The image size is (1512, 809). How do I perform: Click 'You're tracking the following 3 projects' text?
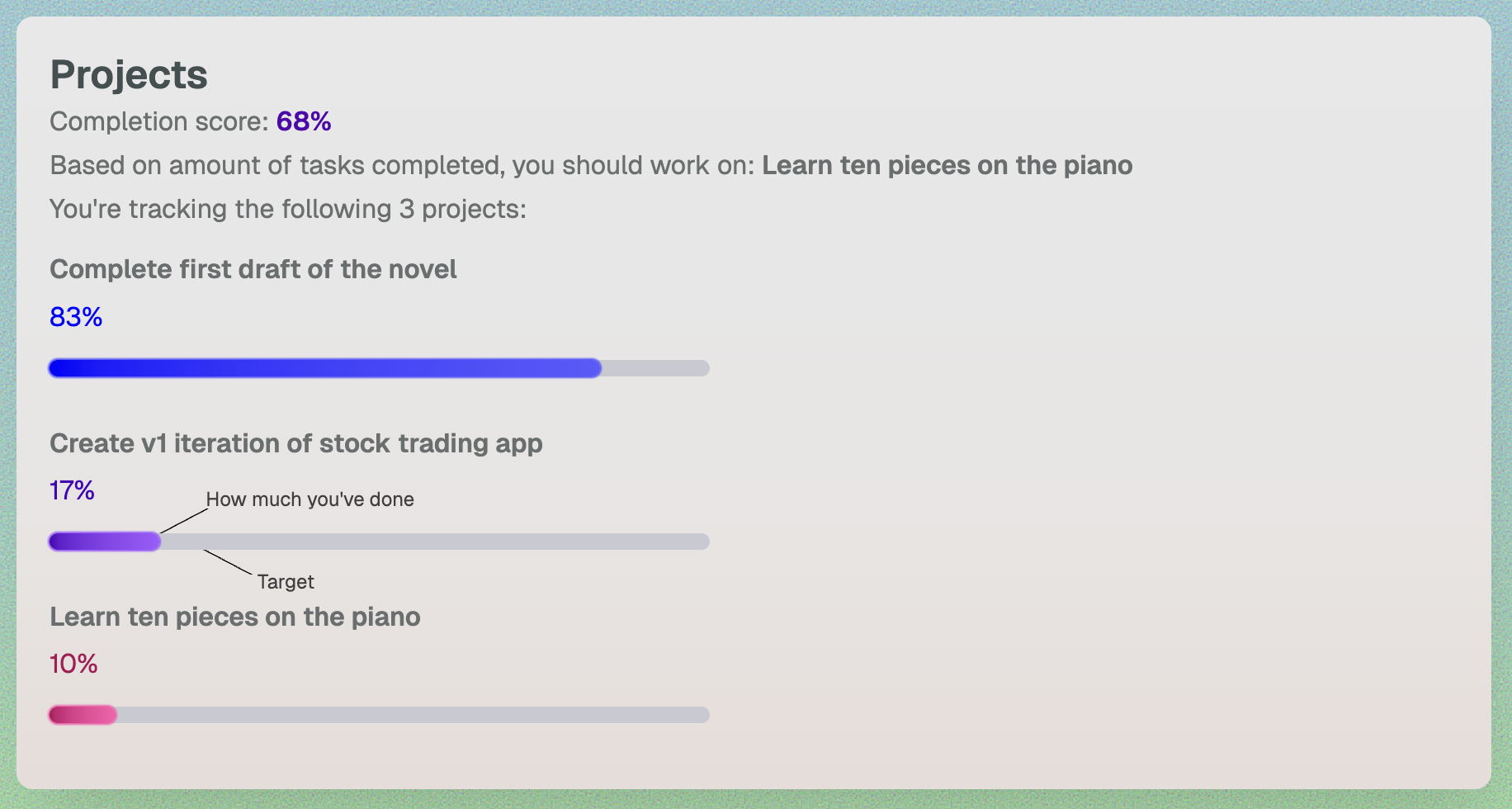pos(287,209)
